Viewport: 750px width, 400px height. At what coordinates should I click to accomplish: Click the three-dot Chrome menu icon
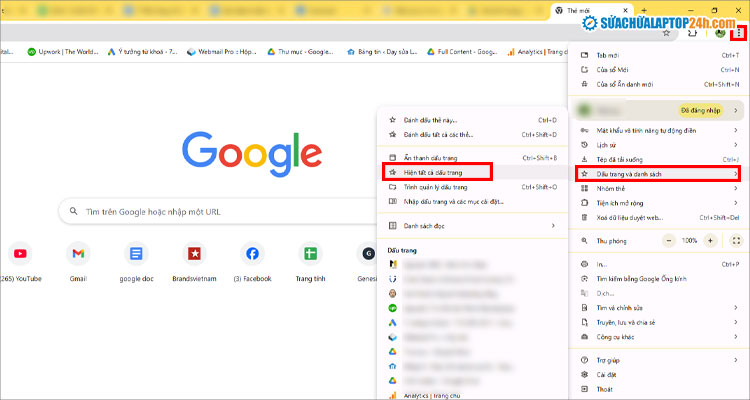click(x=738, y=33)
